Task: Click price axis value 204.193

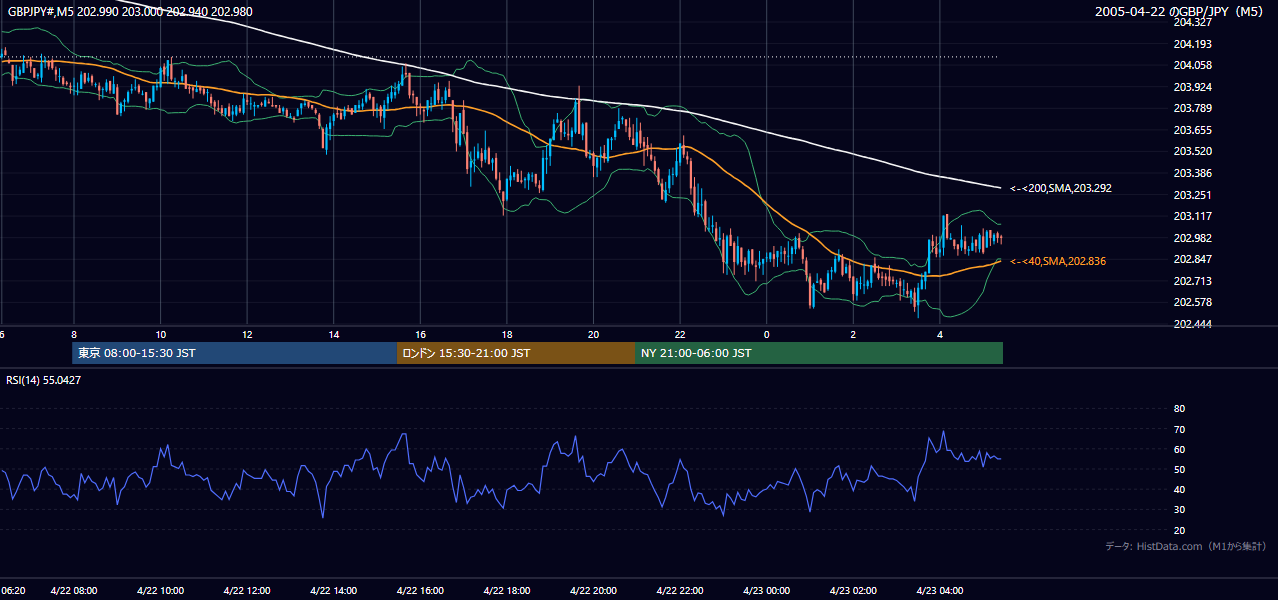Action: point(1193,44)
